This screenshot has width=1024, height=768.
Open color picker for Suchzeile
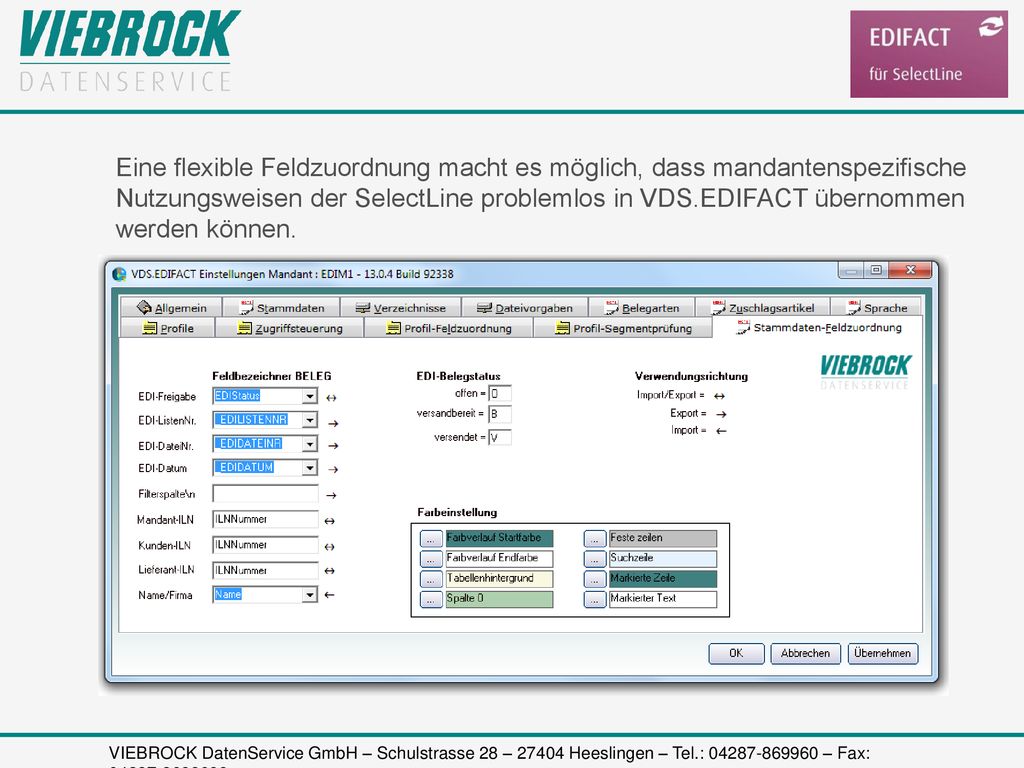coord(595,560)
